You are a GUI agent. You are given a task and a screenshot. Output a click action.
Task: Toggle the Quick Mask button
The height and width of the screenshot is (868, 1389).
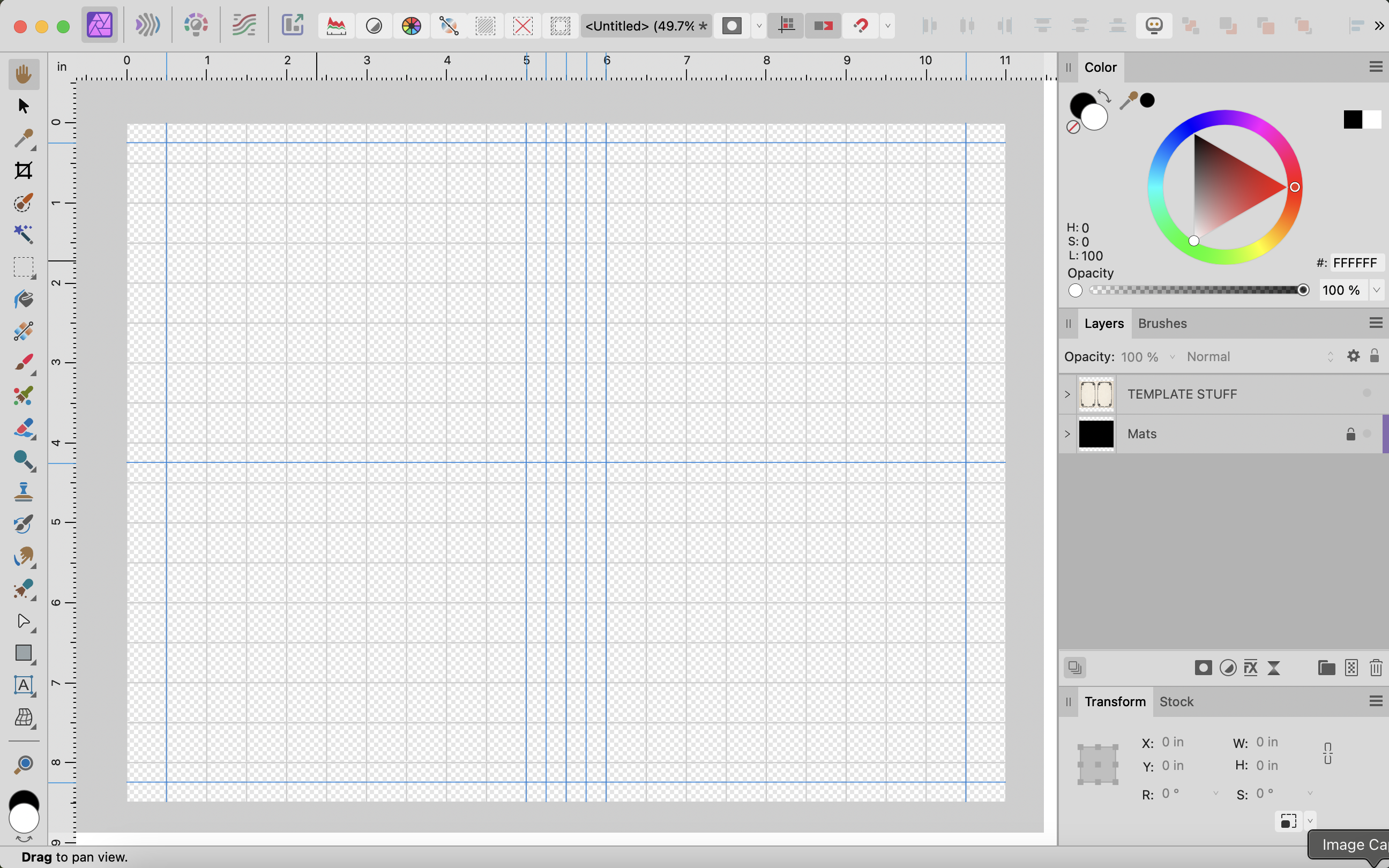[732, 26]
